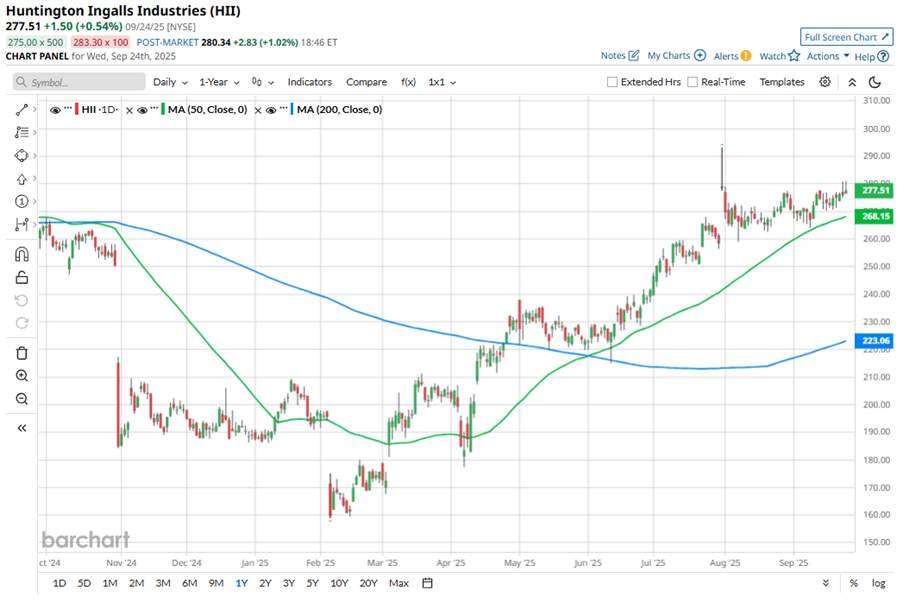This screenshot has width=903, height=609.
Task: Add chart to My Charts plus icon
Action: click(700, 55)
